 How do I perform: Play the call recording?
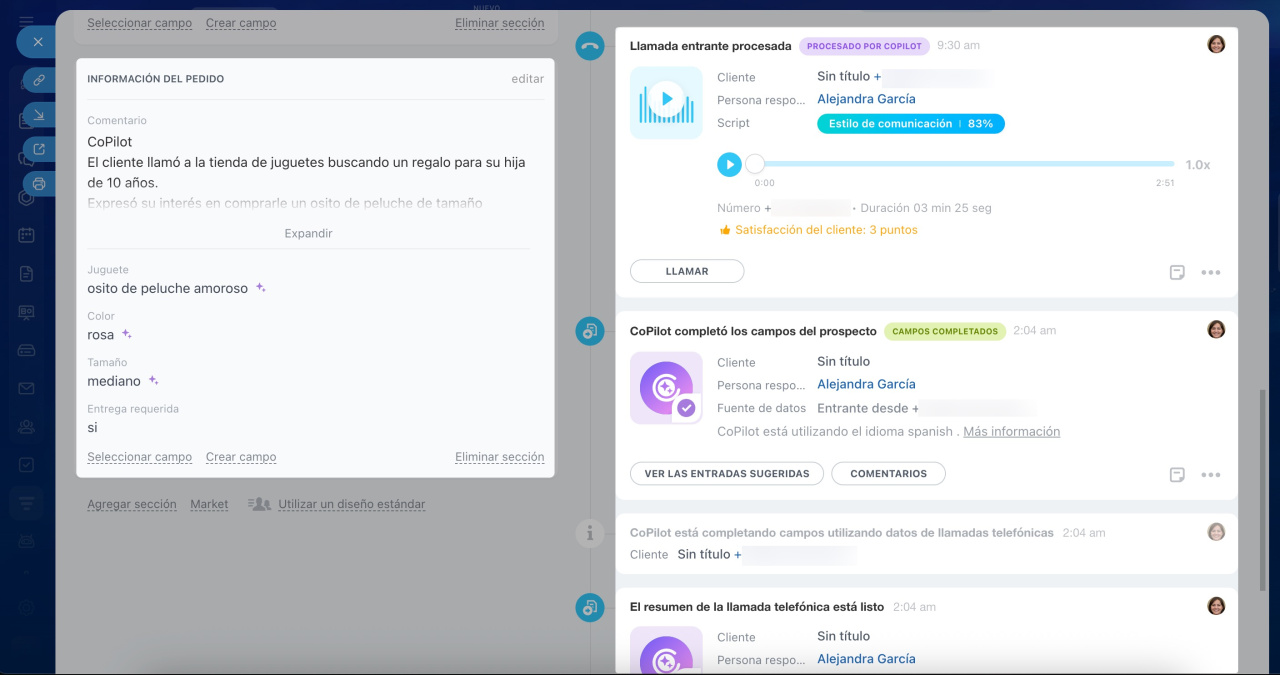click(x=729, y=164)
